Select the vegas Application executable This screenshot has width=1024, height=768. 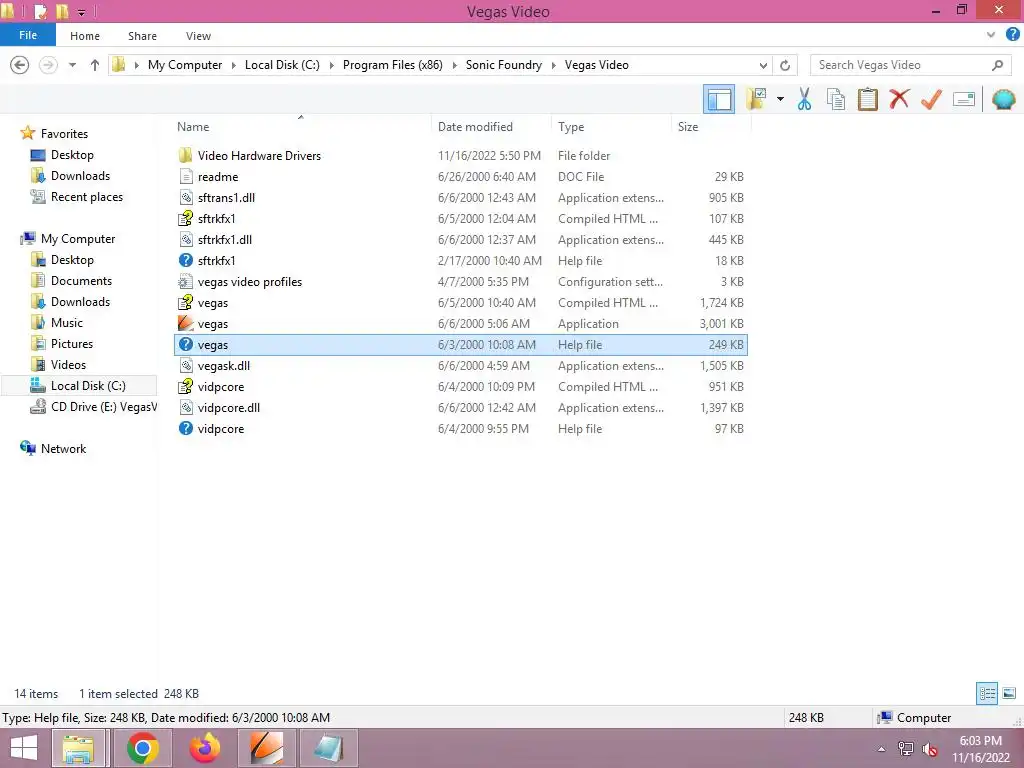tap(461, 323)
